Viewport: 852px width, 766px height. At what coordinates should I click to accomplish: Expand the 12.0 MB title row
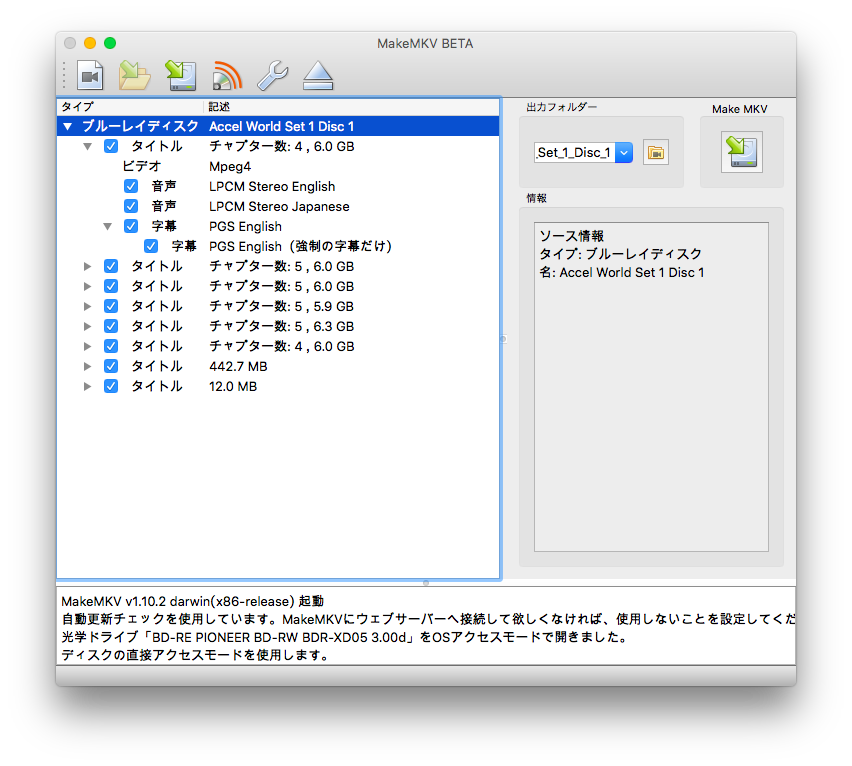pyautogui.click(x=88, y=387)
